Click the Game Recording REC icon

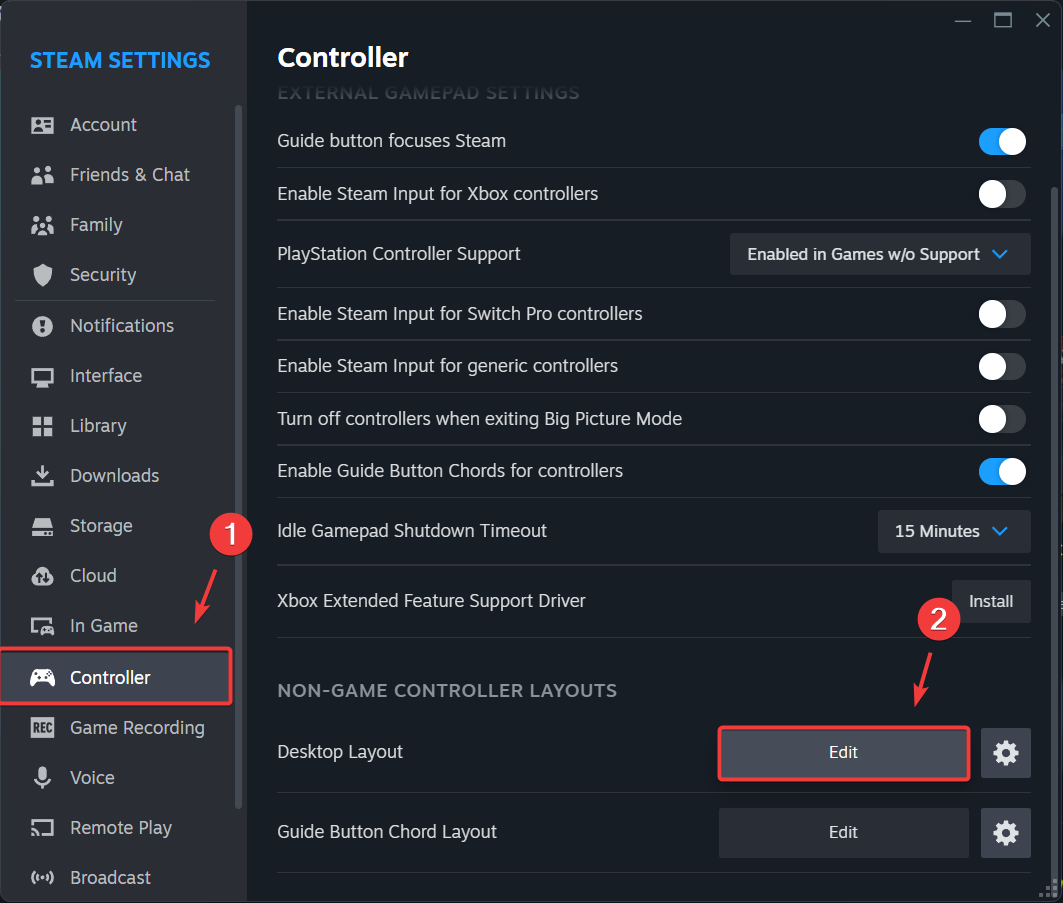tap(43, 728)
